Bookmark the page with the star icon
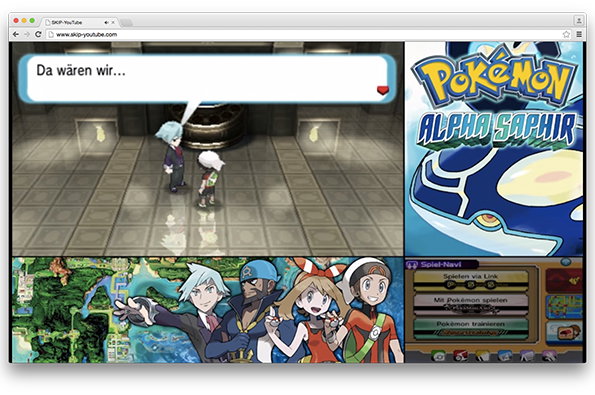The height and width of the screenshot is (395, 595). [x=566, y=34]
